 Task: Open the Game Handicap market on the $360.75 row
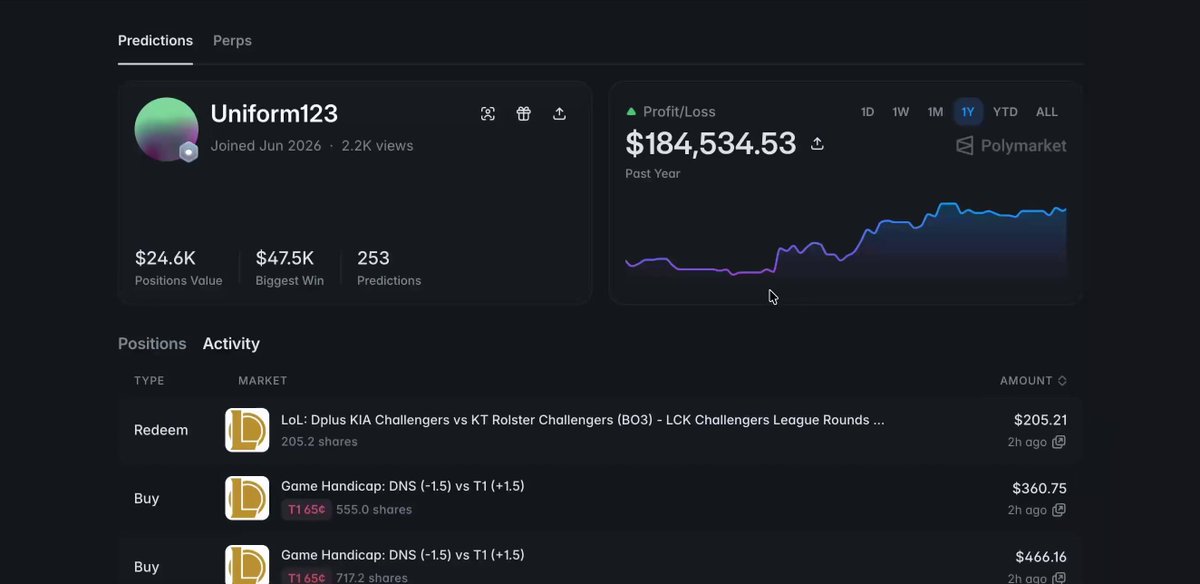coord(403,486)
